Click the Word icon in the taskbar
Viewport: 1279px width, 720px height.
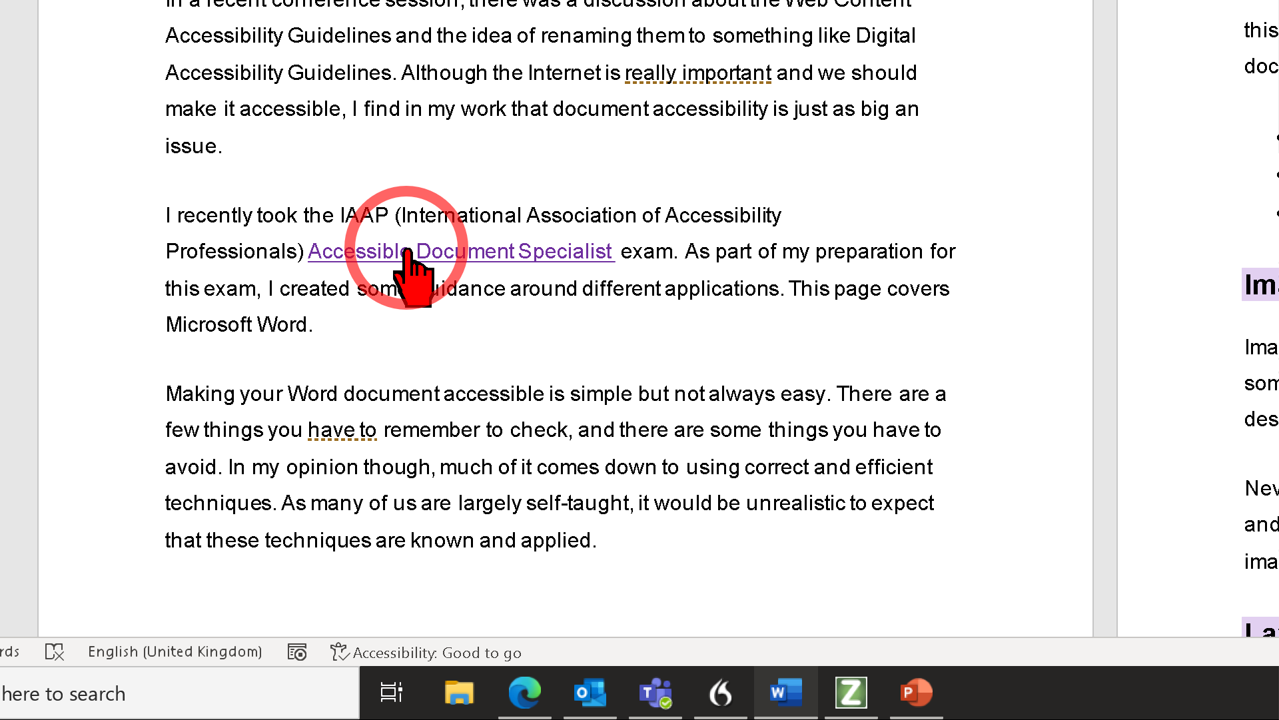point(786,692)
